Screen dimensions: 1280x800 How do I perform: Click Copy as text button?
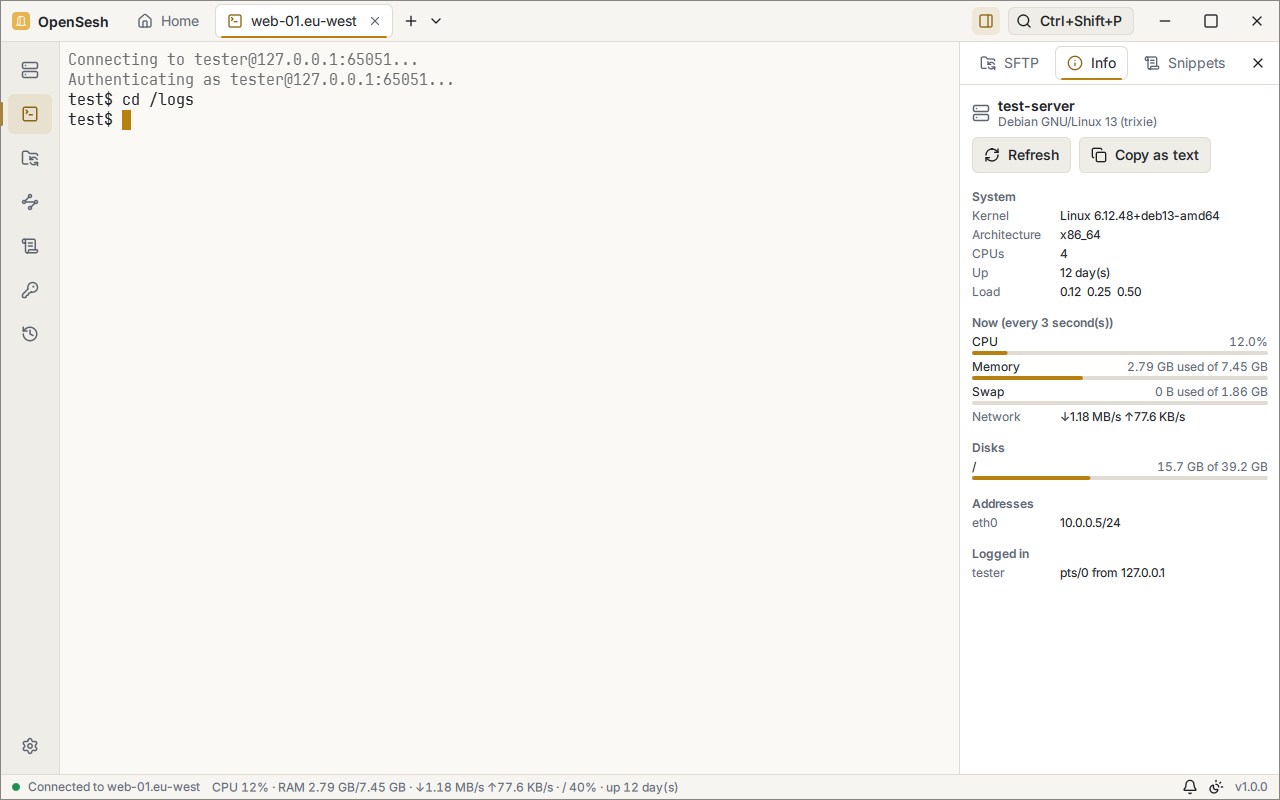click(1145, 155)
